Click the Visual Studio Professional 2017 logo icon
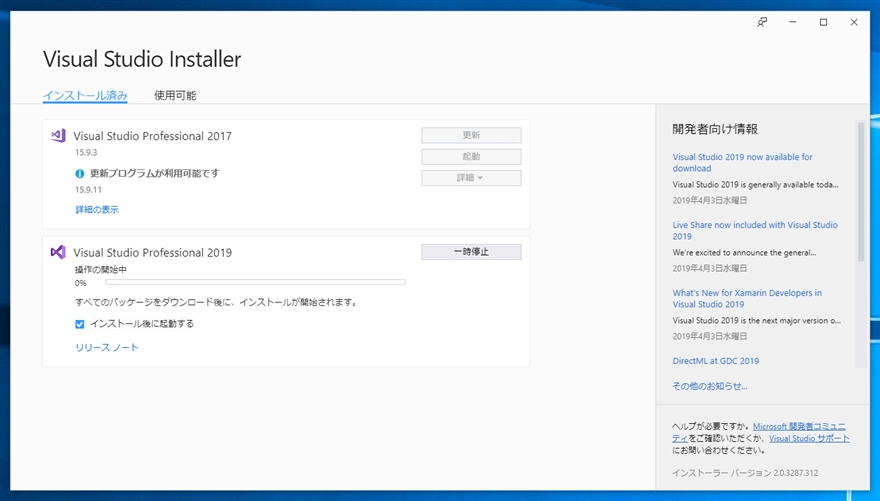Screen dimensions: 880x501 (x=58, y=136)
